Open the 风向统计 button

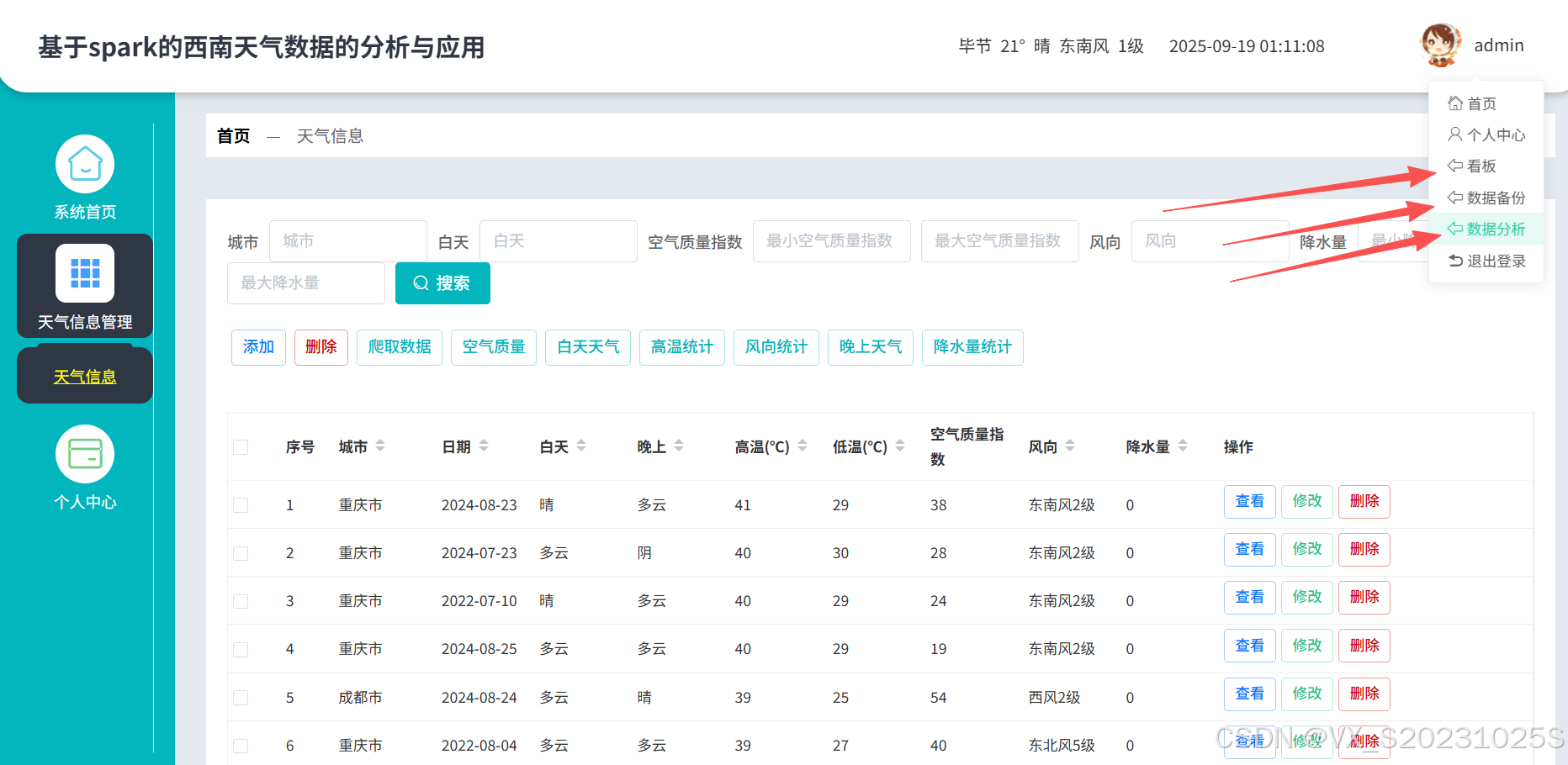[776, 347]
